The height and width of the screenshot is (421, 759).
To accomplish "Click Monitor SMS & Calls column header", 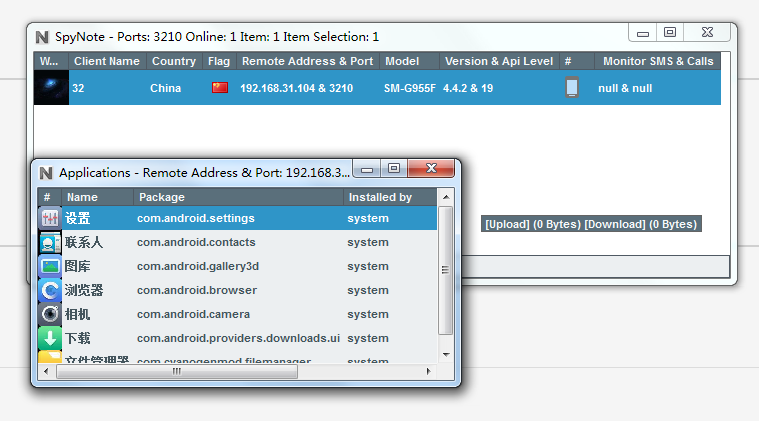I will pos(658,61).
